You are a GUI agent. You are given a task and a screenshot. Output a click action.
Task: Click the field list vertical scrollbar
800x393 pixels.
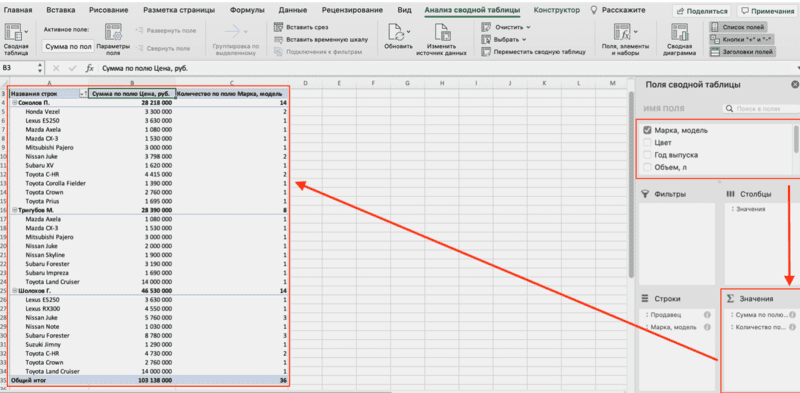(x=795, y=139)
